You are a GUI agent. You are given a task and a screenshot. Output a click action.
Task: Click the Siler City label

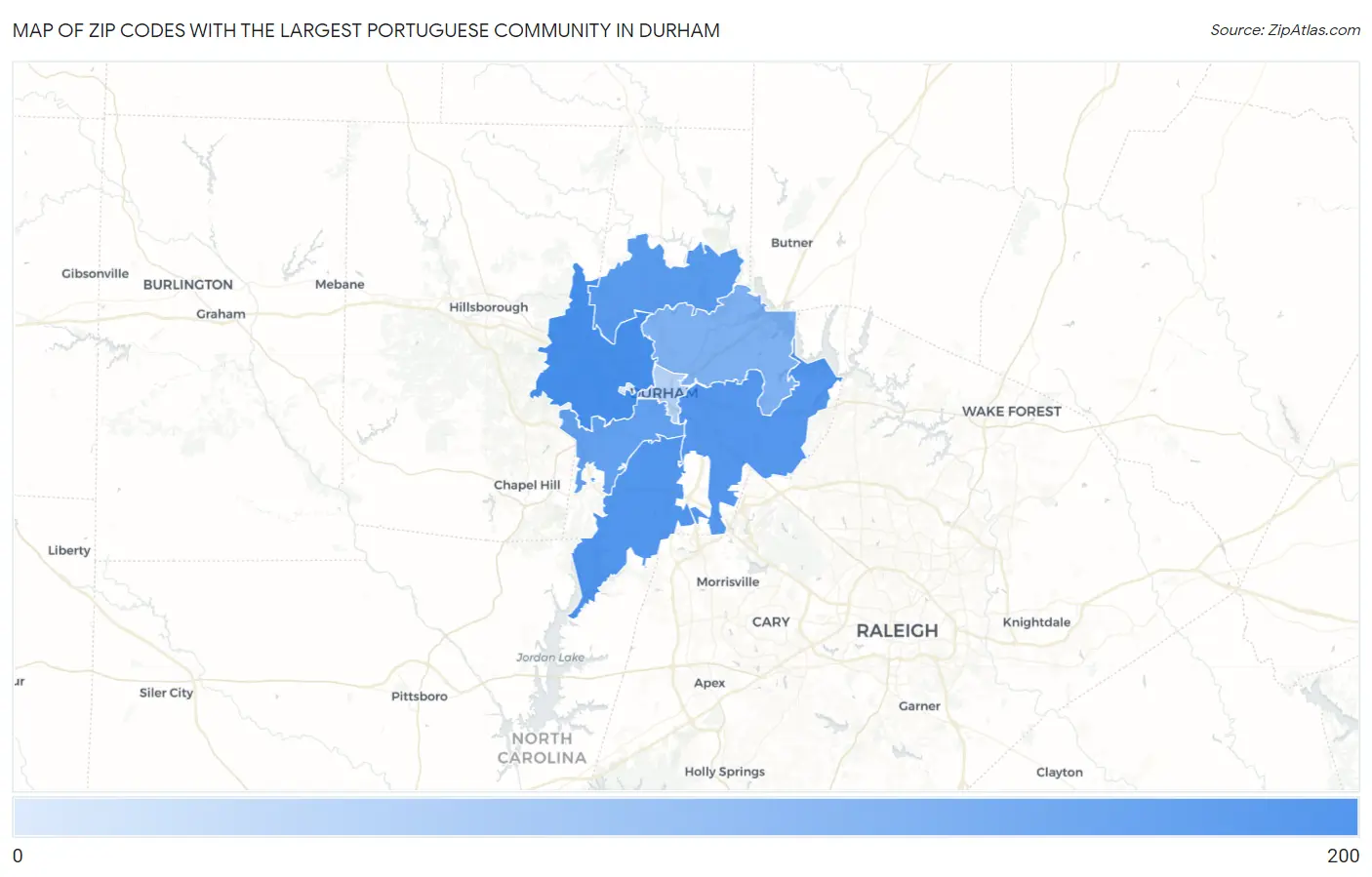[x=166, y=693]
